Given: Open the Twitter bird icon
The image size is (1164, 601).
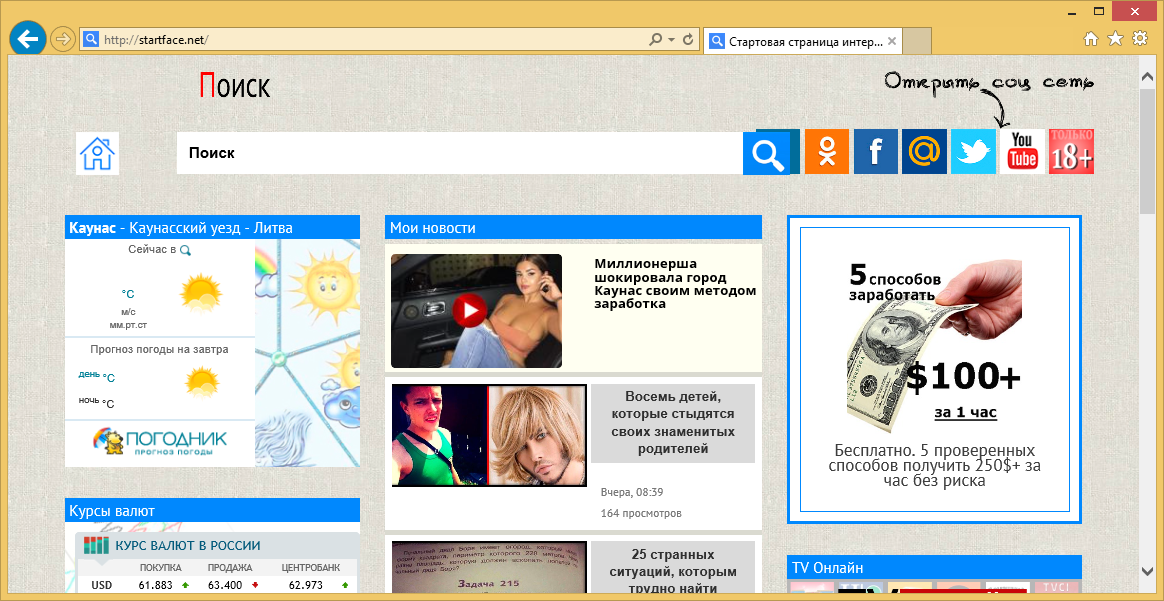Looking at the screenshot, I should 973,151.
